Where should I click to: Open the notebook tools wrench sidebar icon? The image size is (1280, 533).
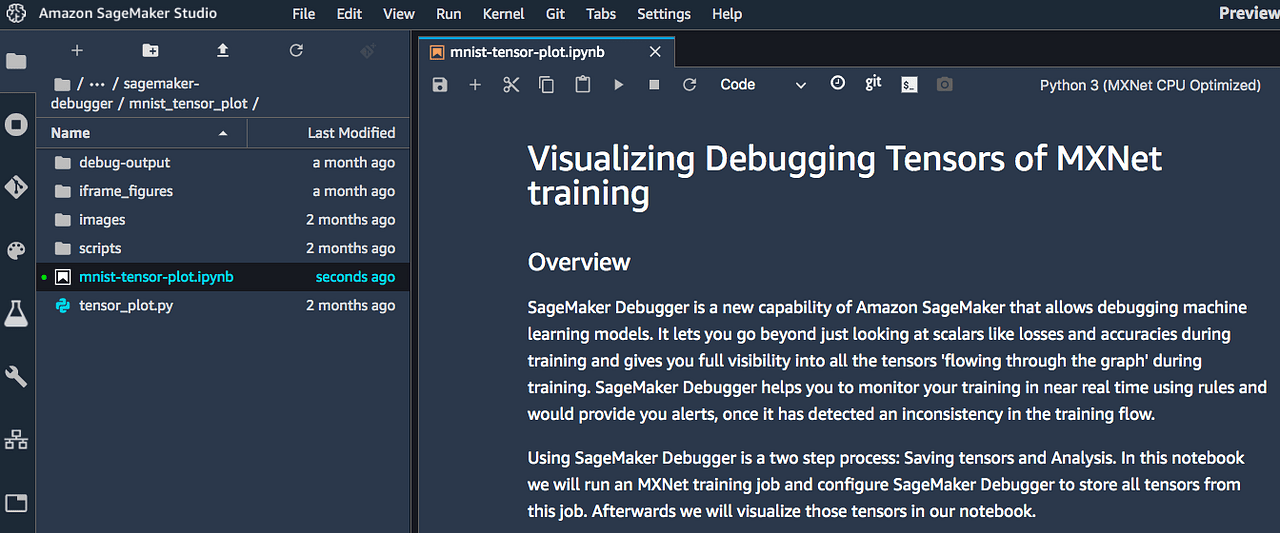pos(16,376)
